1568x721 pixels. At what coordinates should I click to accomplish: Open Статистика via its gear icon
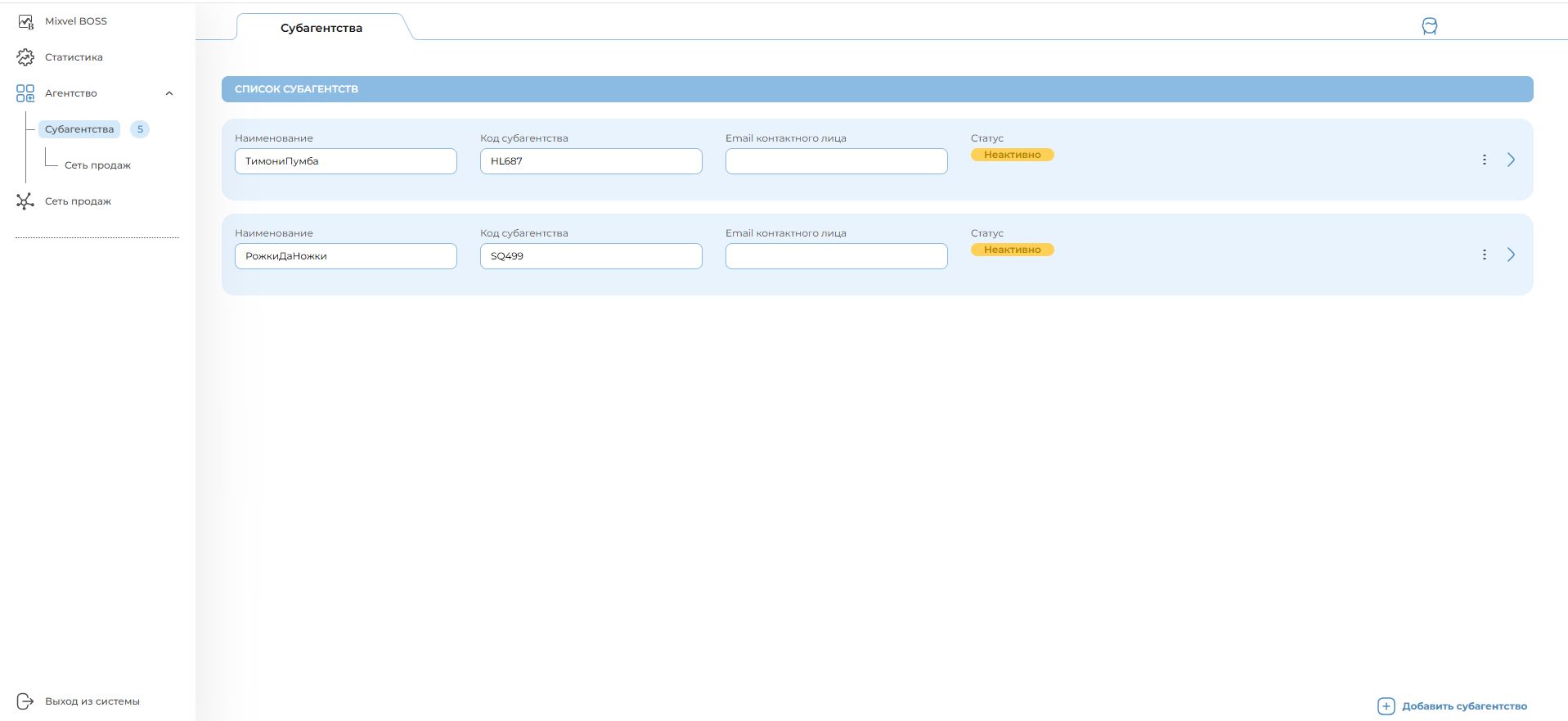coord(25,57)
